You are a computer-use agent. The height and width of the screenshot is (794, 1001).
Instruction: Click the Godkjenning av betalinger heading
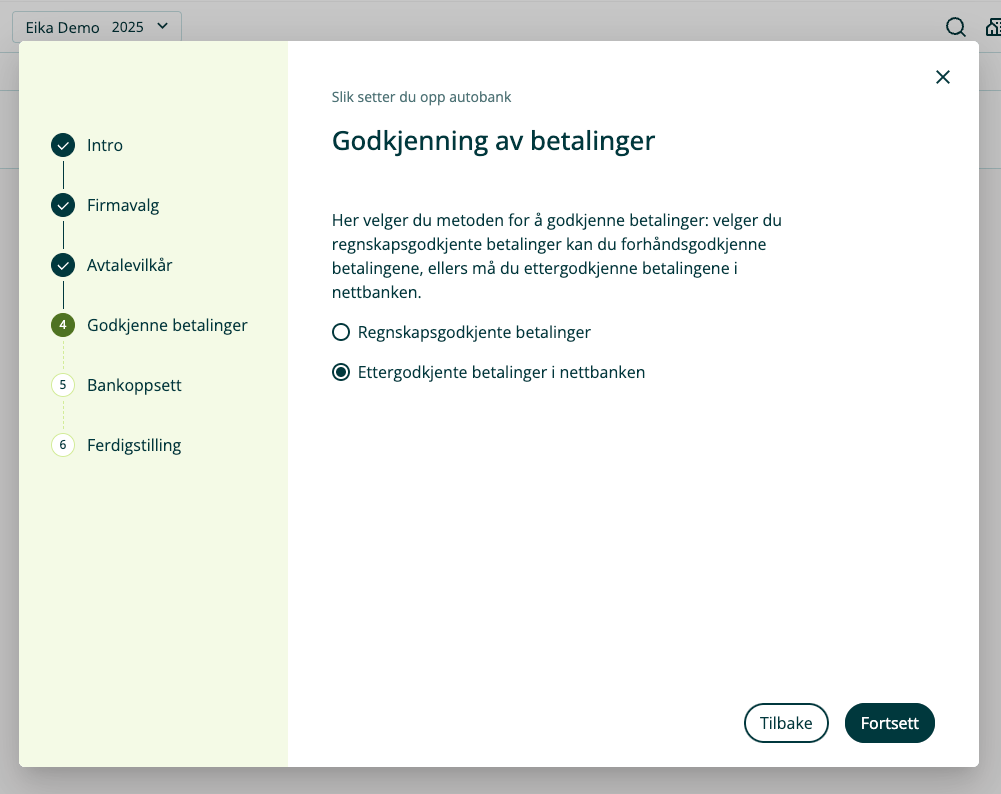point(493,140)
